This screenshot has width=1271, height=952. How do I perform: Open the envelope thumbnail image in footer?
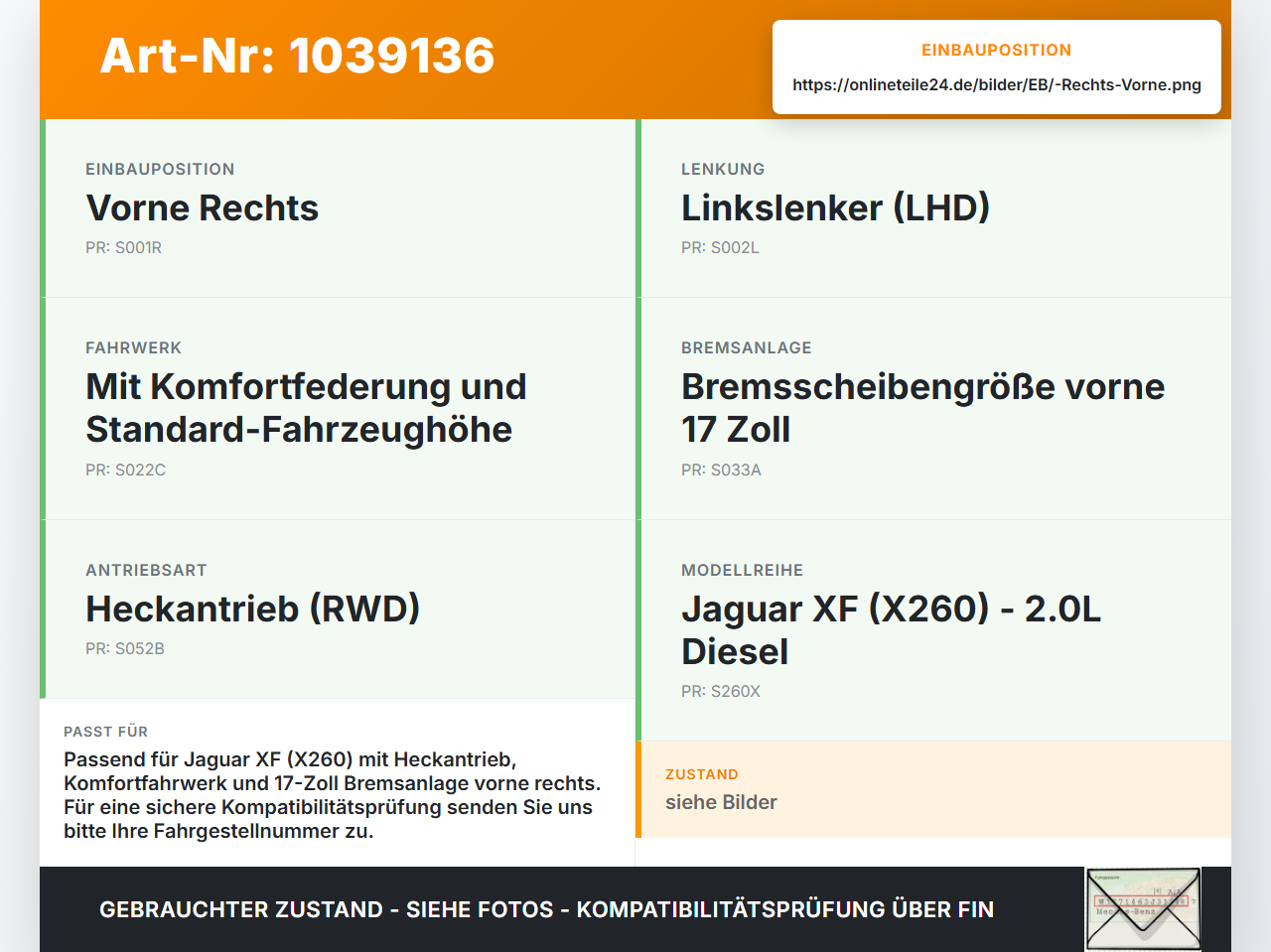tap(1143, 909)
